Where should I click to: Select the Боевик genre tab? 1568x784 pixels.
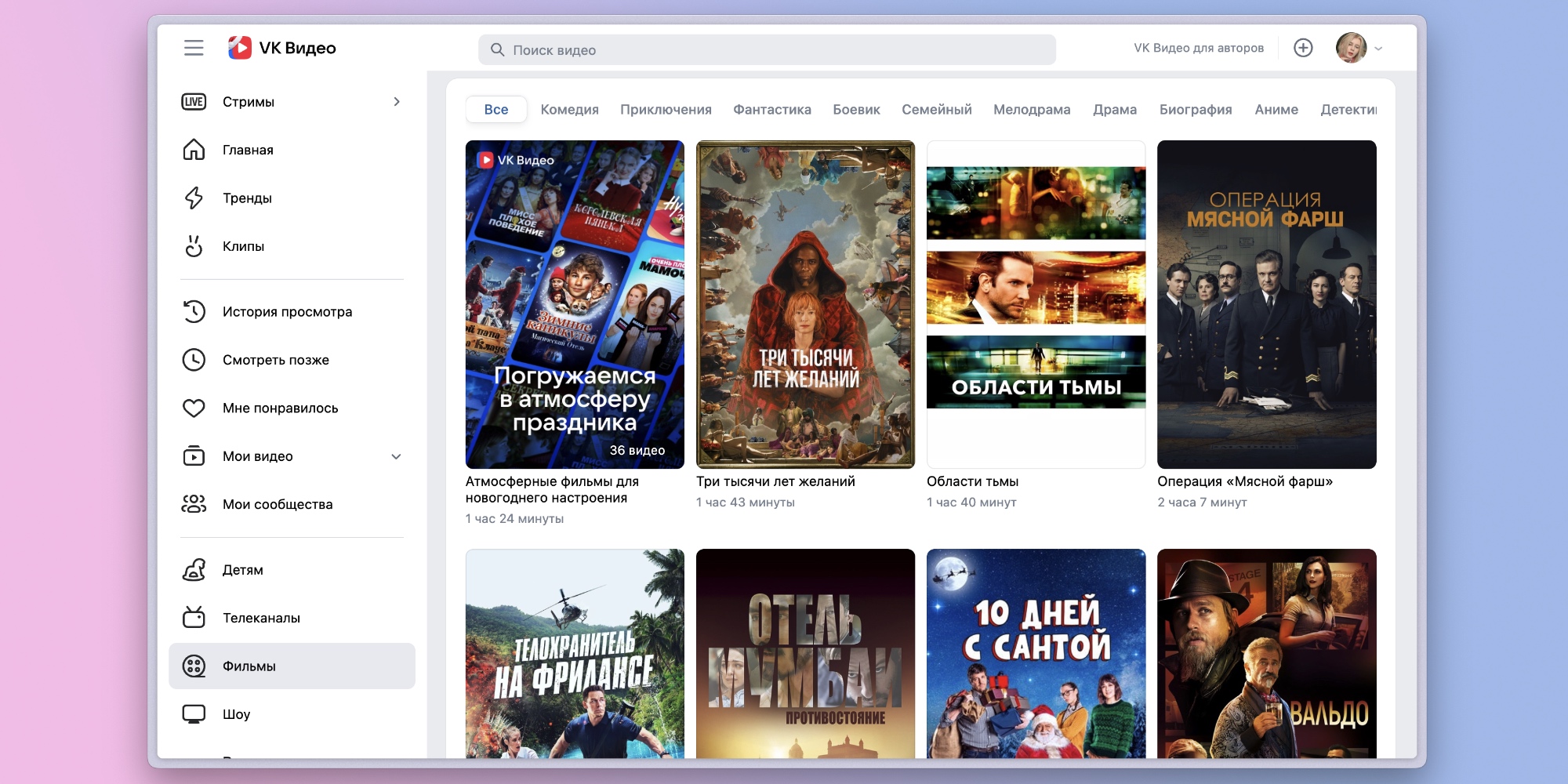pos(856,110)
